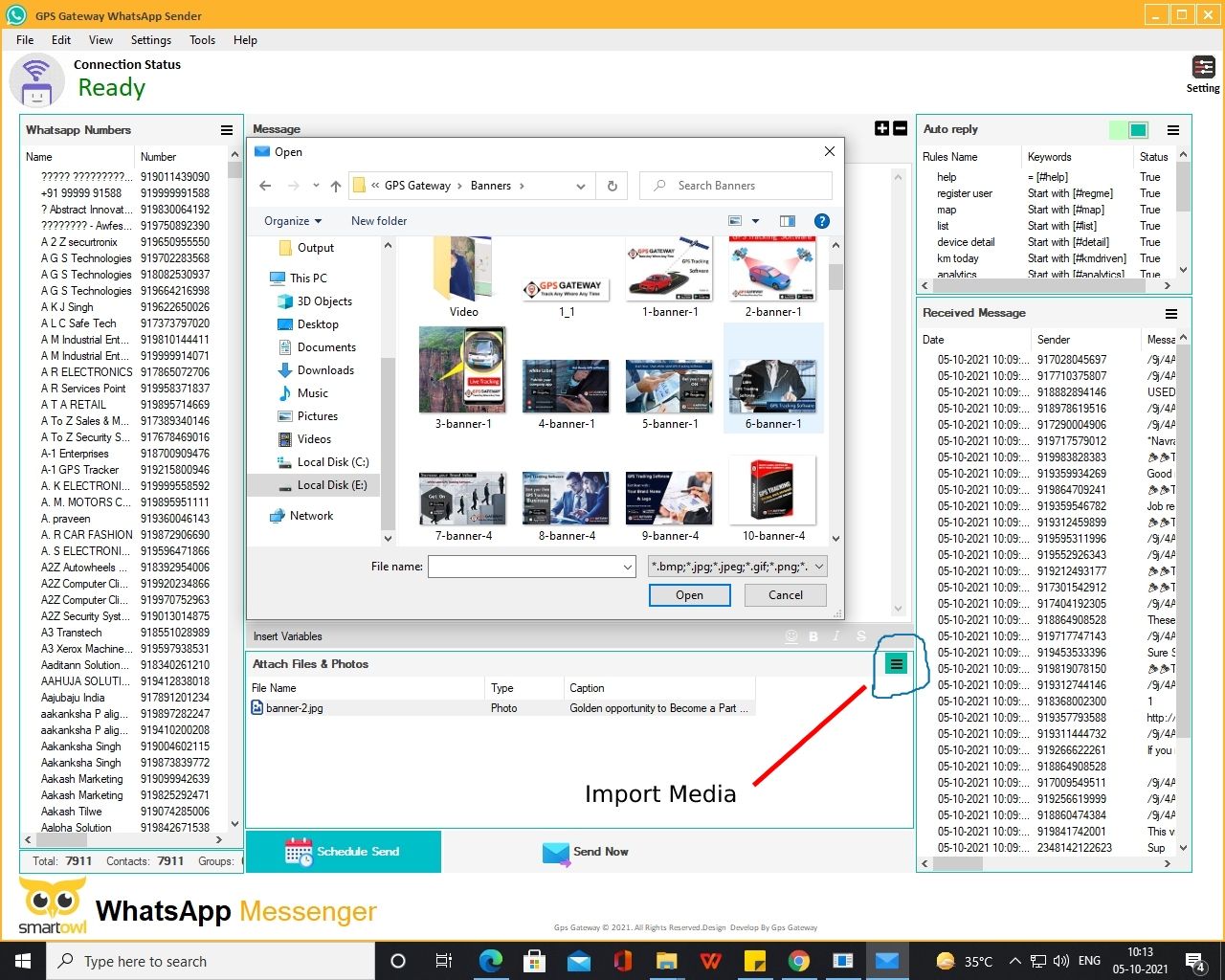Select the 6-banner-1 image thumbnail

point(773,380)
